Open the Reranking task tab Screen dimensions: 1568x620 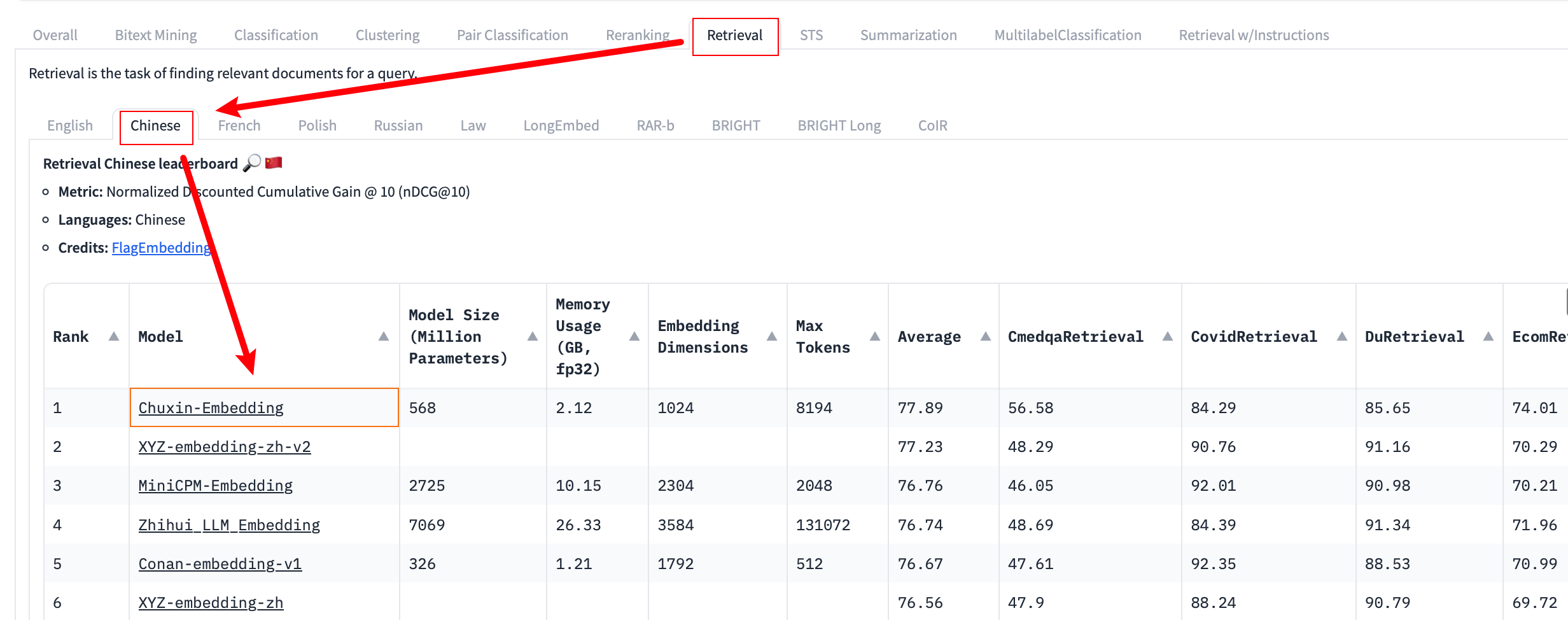[x=637, y=35]
